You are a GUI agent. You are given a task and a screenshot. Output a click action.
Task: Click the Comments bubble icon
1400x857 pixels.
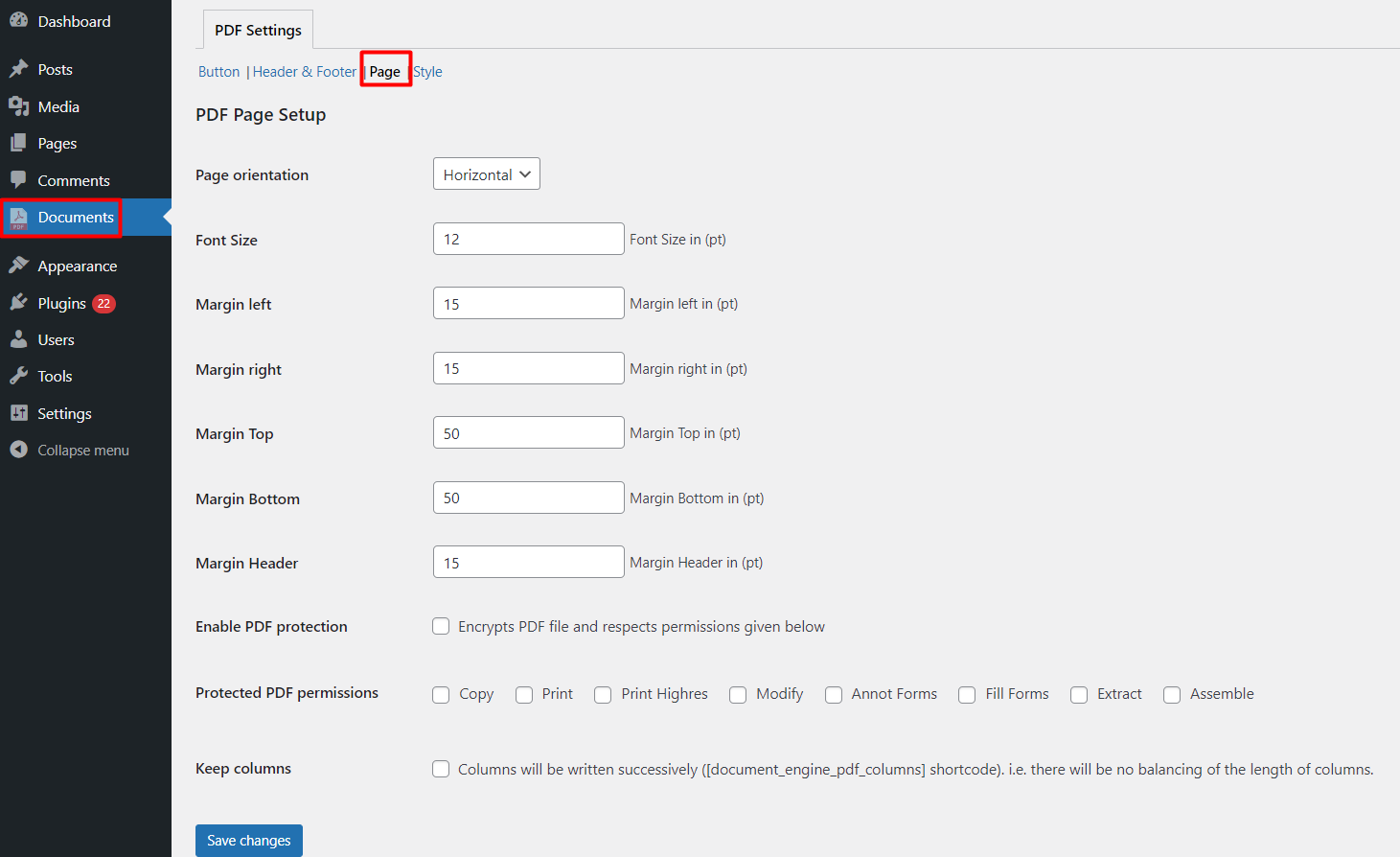pyautogui.click(x=18, y=180)
